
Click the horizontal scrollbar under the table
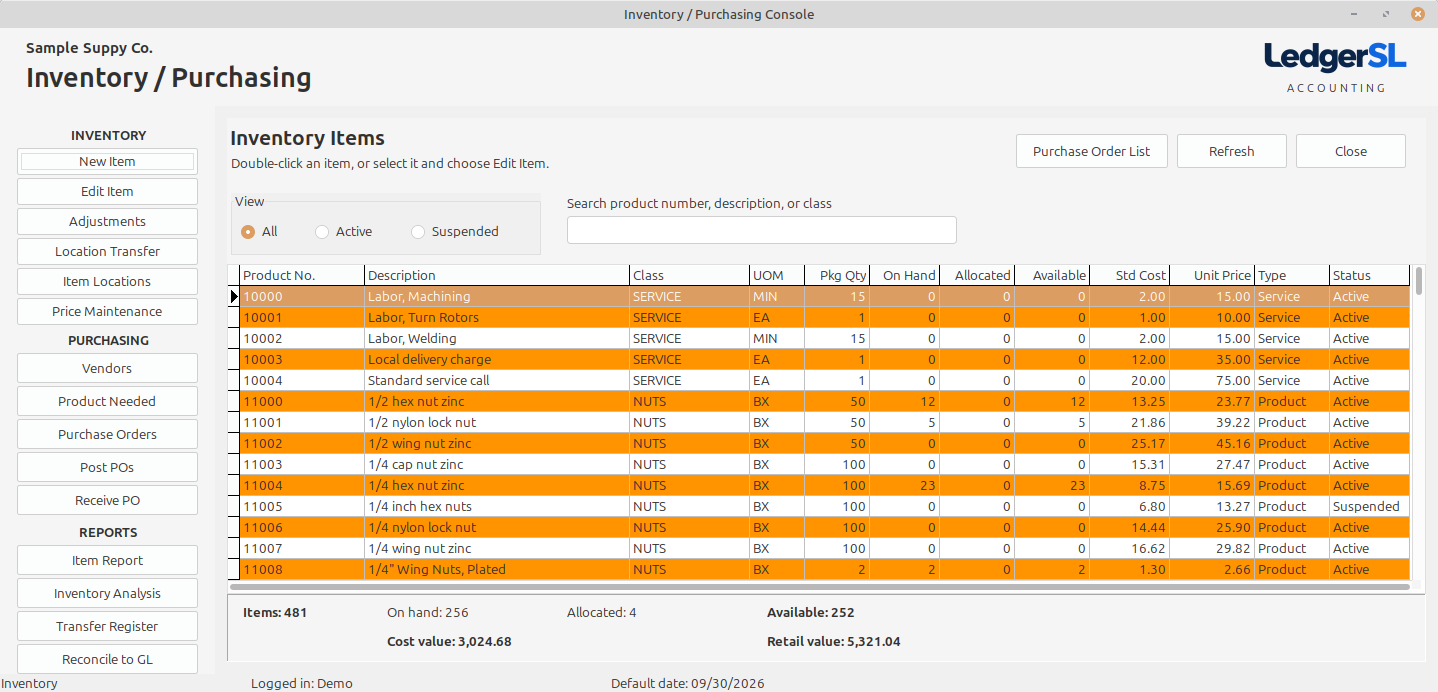pyautogui.click(x=820, y=587)
